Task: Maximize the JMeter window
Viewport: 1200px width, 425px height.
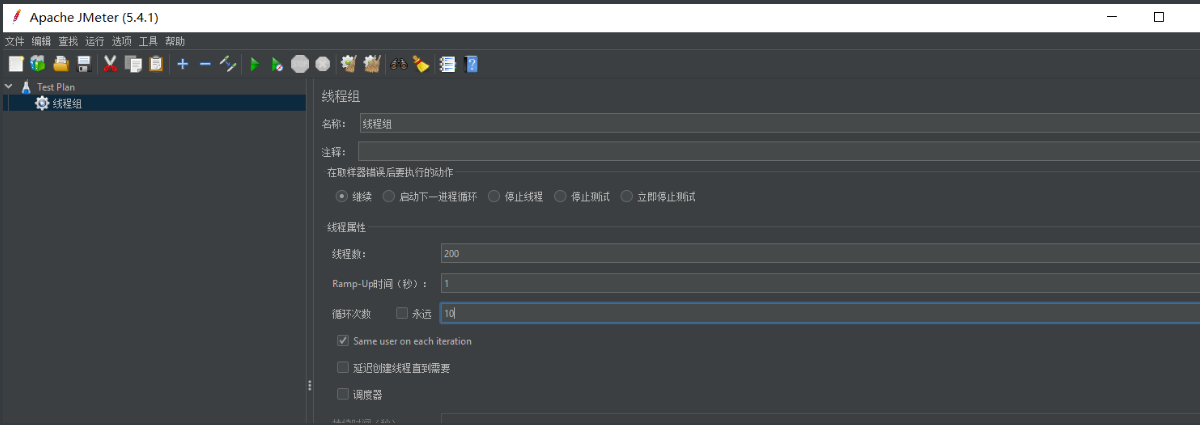Action: click(1159, 17)
